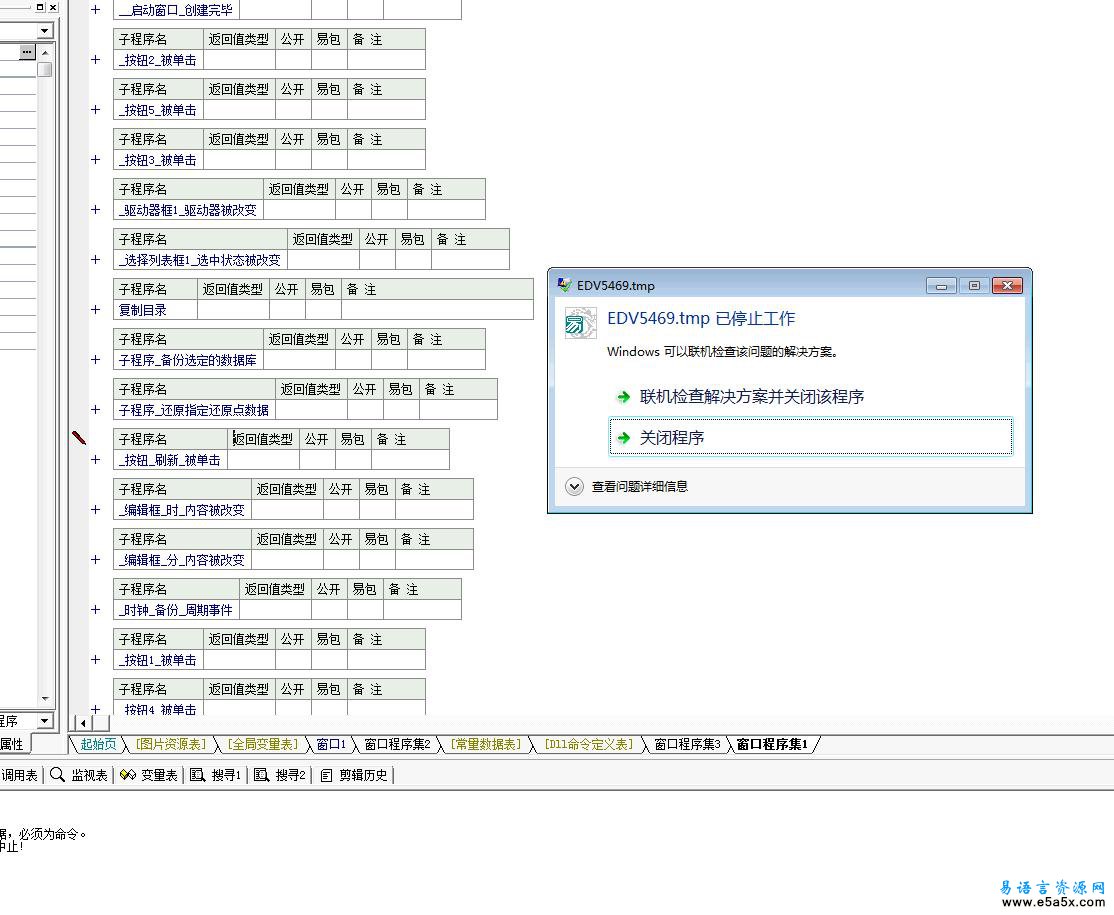Click 易包 cell of _按钮3_被单击 row
The height and width of the screenshot is (915, 1114).
point(330,160)
